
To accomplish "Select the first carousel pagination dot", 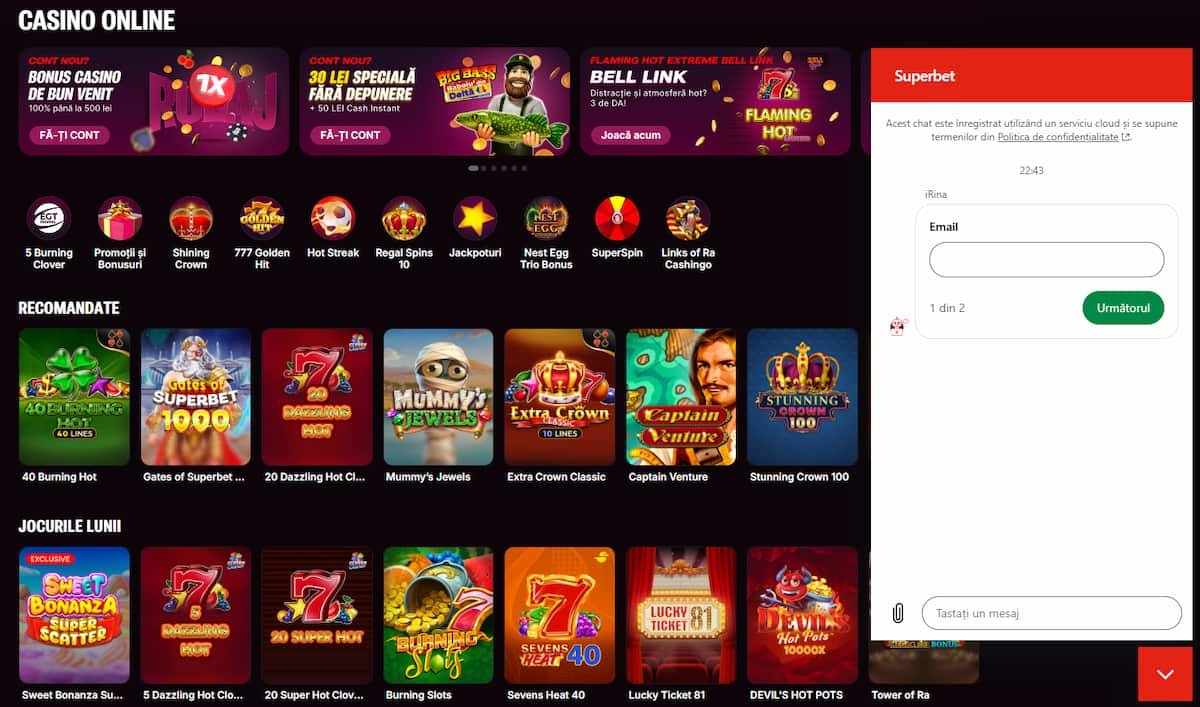I will 473,168.
